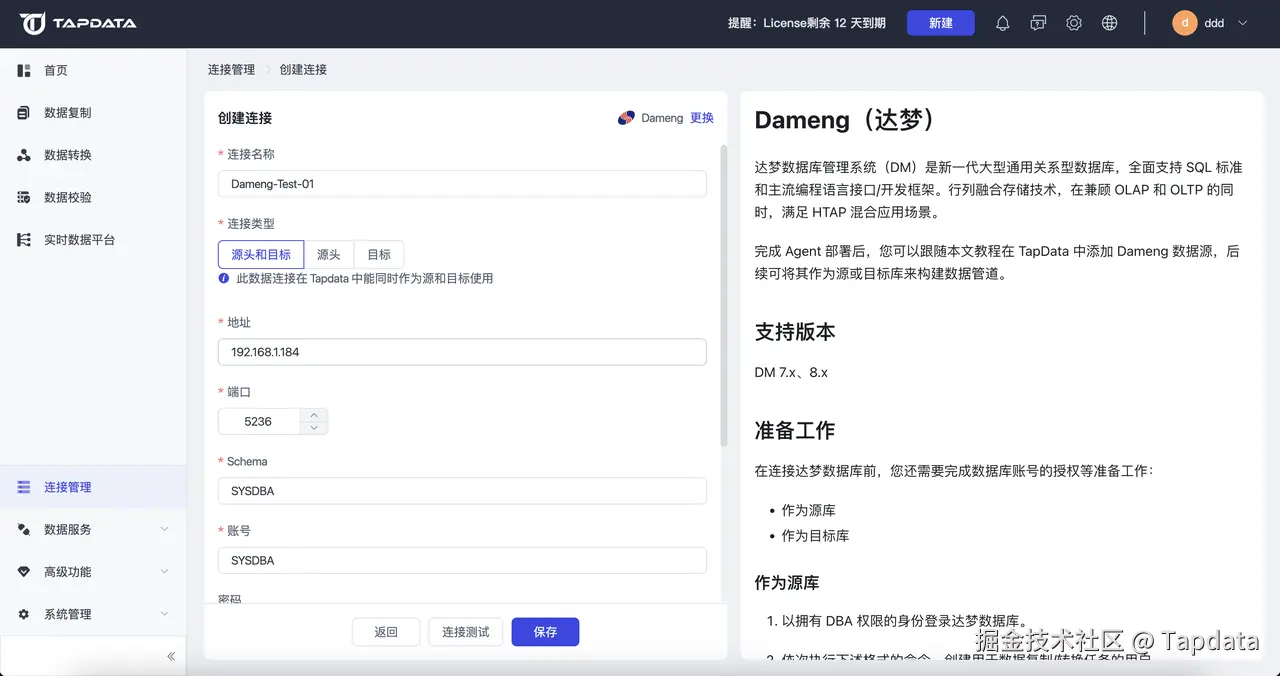Increase port value with up arrow

314,415
